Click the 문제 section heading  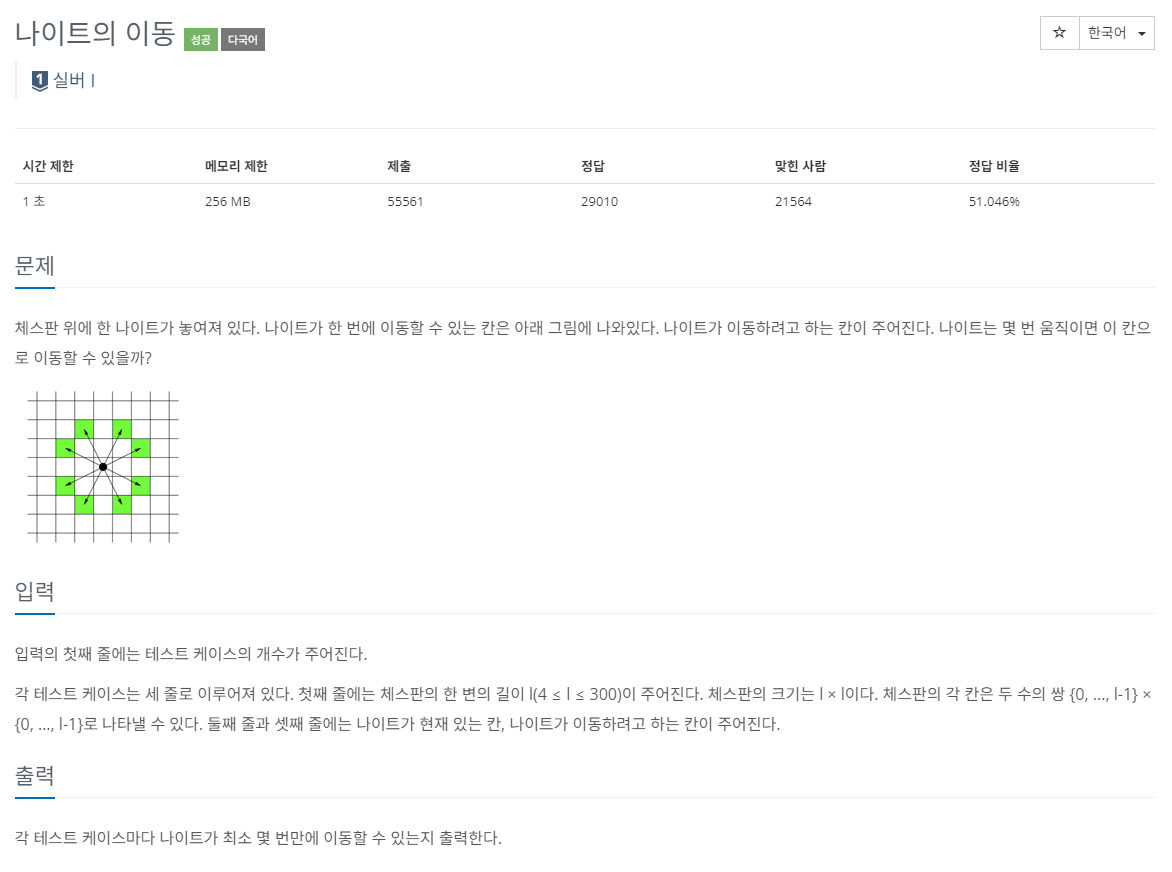click(x=34, y=266)
